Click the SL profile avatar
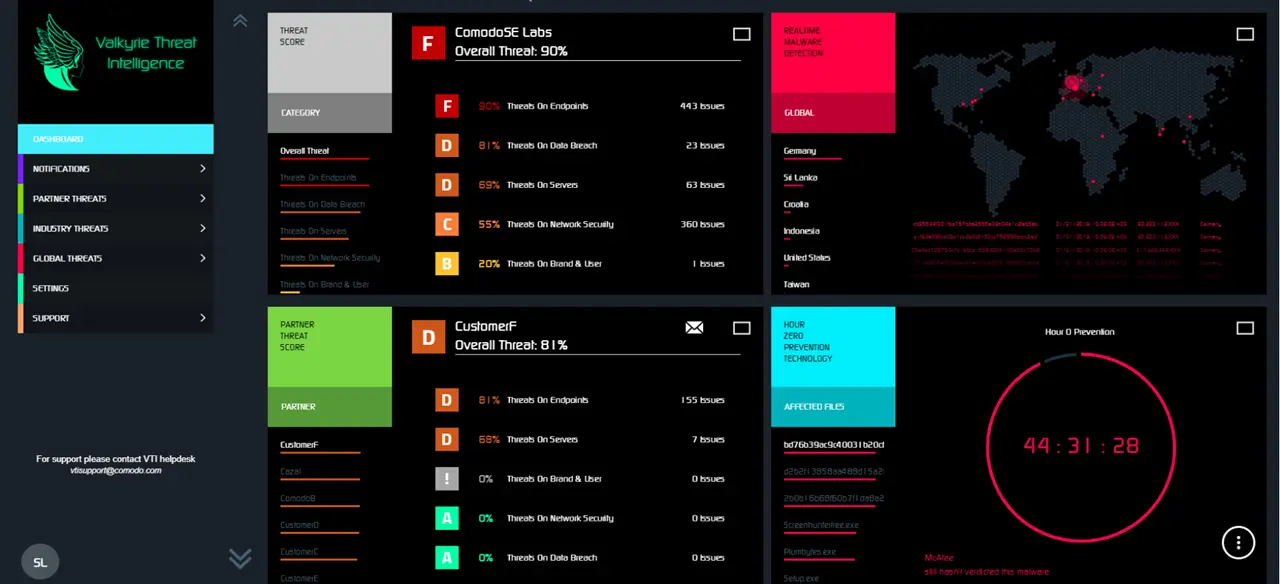 tap(40, 562)
